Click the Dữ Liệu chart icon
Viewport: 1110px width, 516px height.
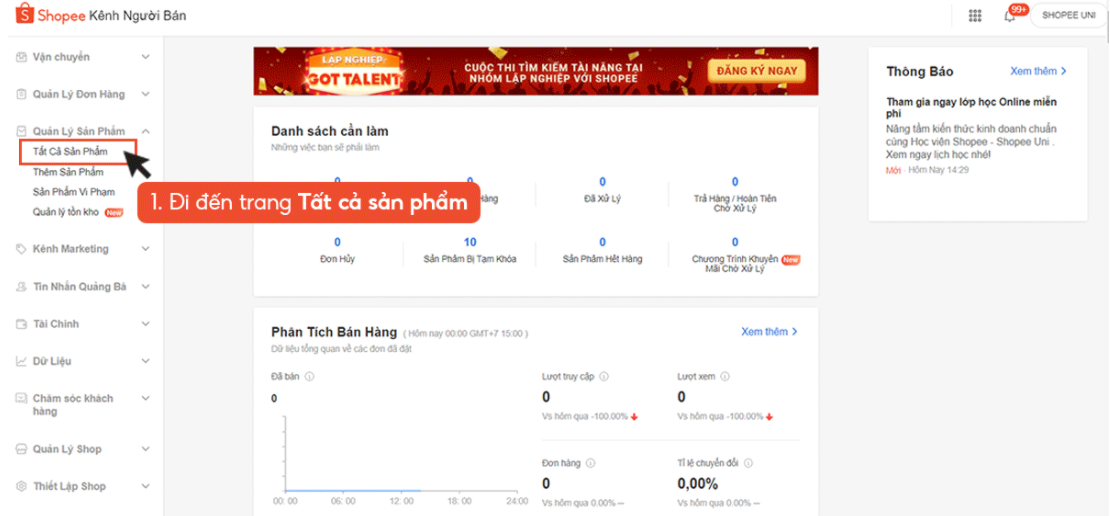tap(21, 361)
